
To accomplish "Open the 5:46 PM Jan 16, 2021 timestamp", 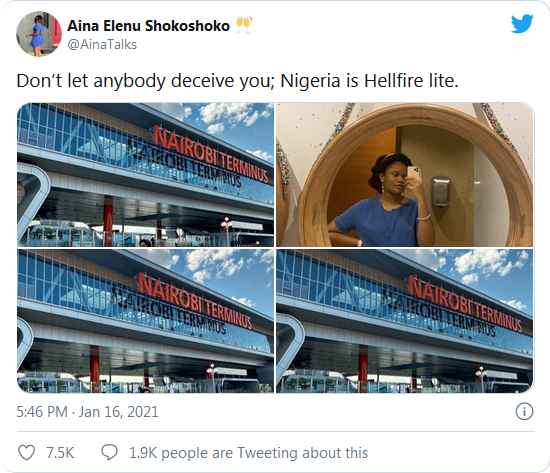I will point(87,412).
